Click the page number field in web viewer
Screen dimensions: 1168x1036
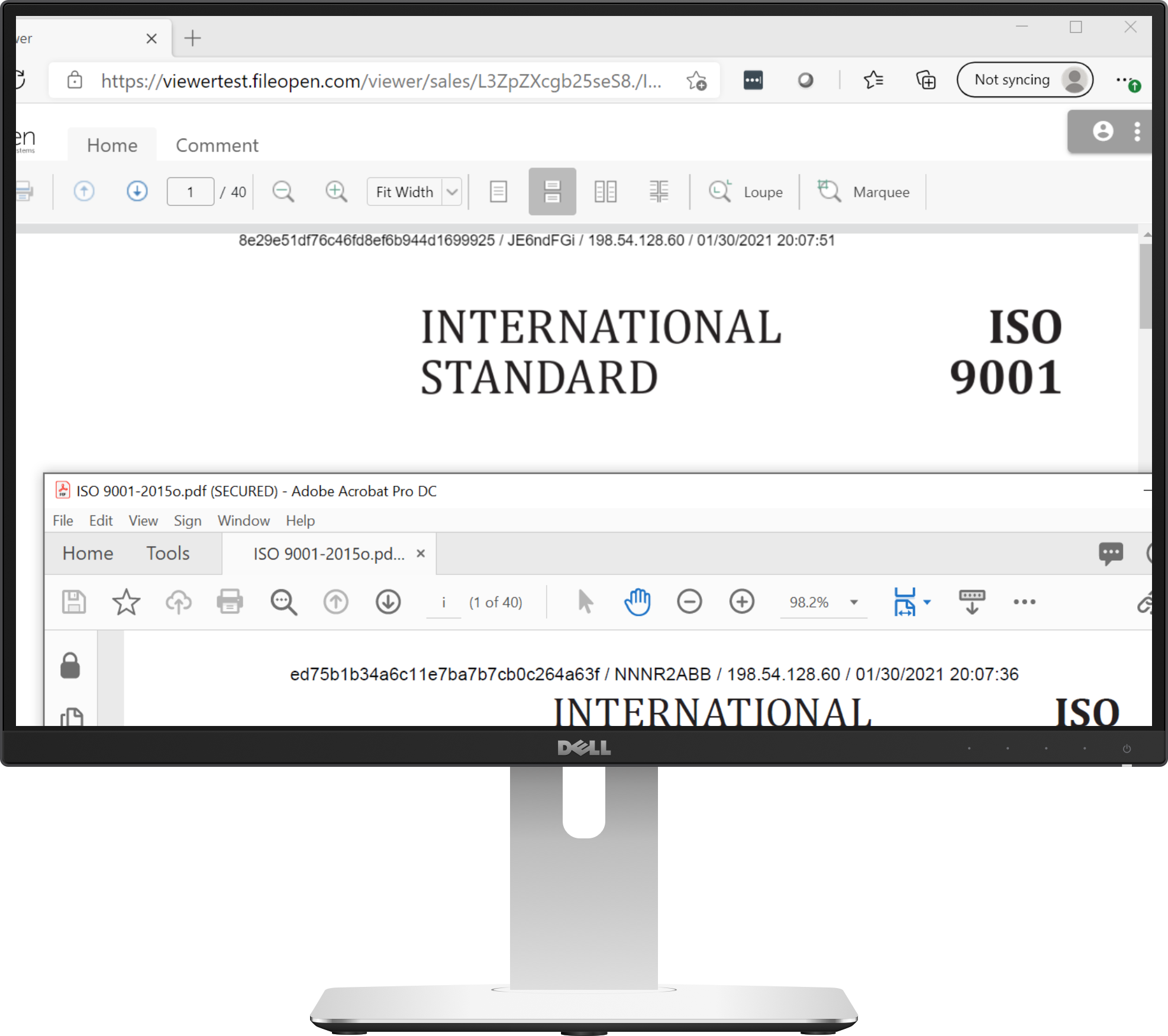191,192
